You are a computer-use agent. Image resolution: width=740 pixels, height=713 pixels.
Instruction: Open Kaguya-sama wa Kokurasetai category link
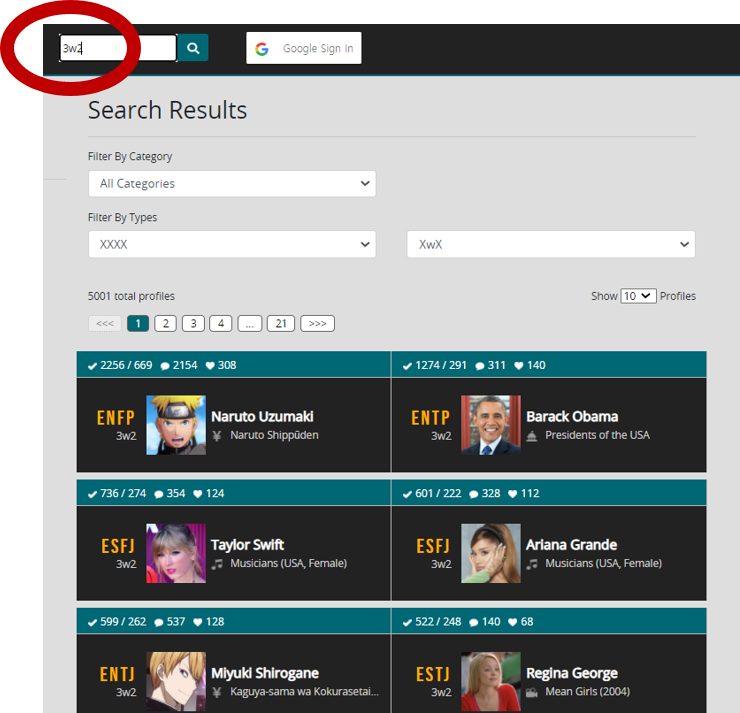pyautogui.click(x=304, y=692)
